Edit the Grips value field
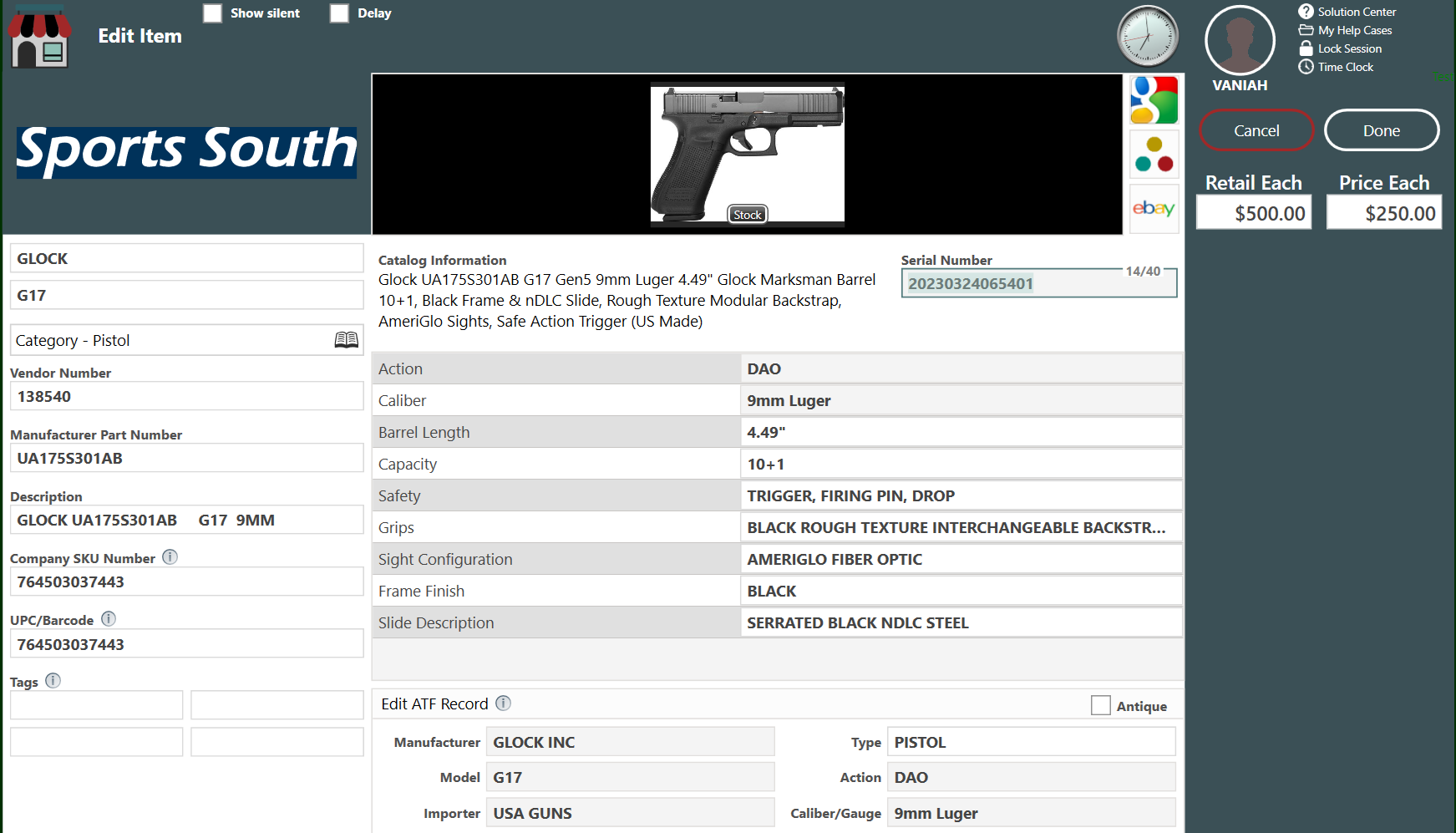The height and width of the screenshot is (833, 1456). 961,527
